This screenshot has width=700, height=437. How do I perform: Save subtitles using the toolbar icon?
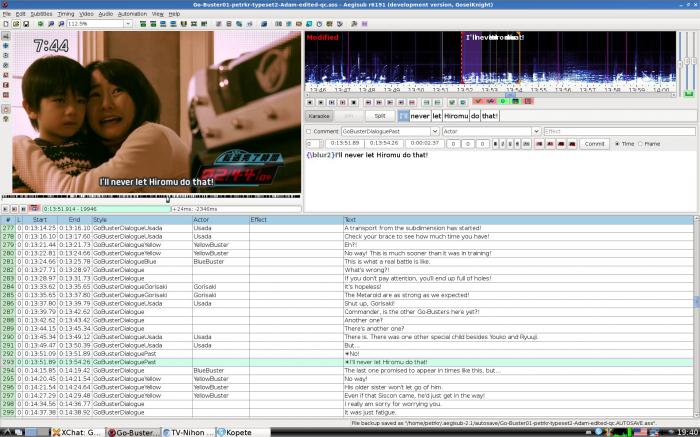(x=26, y=24)
